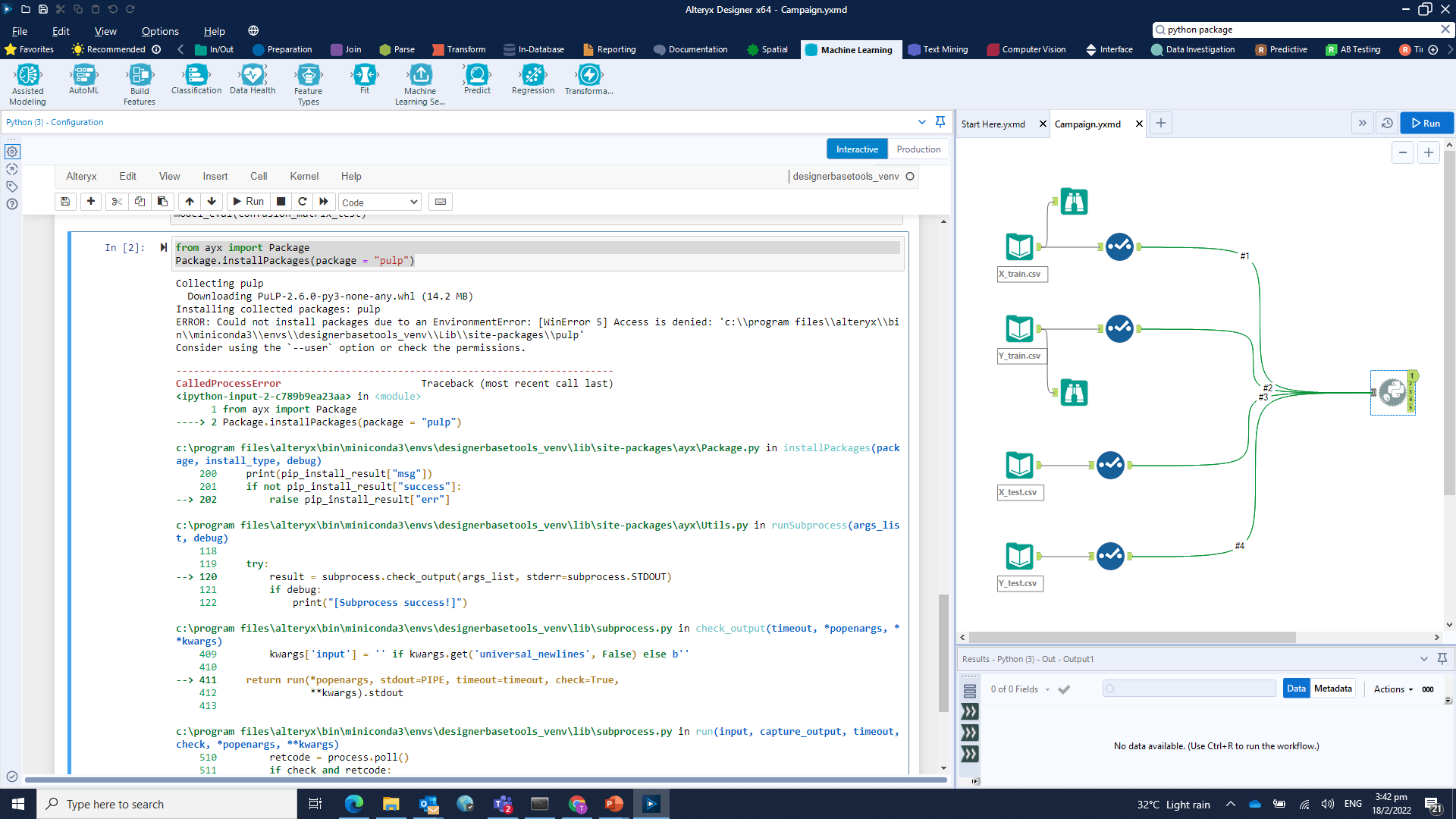The height and width of the screenshot is (819, 1456).
Task: Click the Predict tool icon
Action: 477,75
